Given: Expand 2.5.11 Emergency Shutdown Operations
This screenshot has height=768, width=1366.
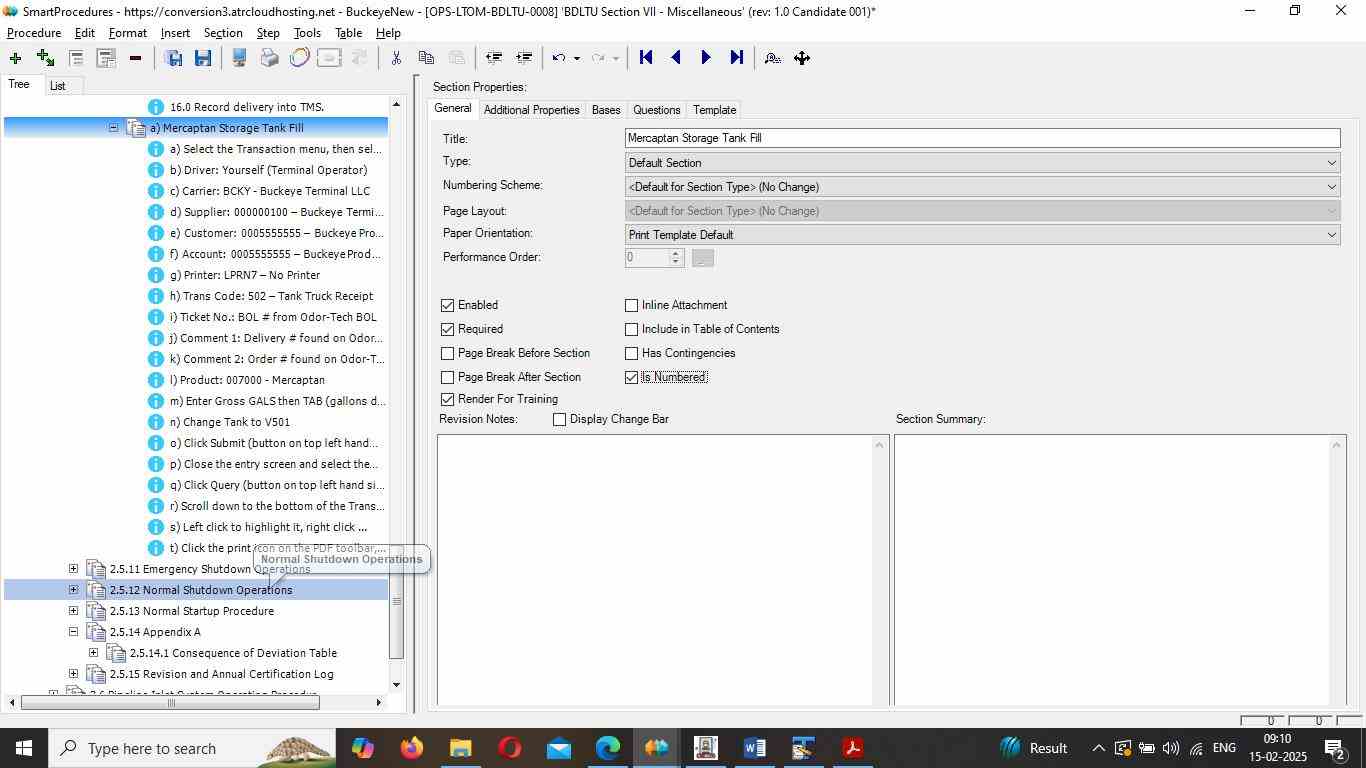Looking at the screenshot, I should [73, 569].
